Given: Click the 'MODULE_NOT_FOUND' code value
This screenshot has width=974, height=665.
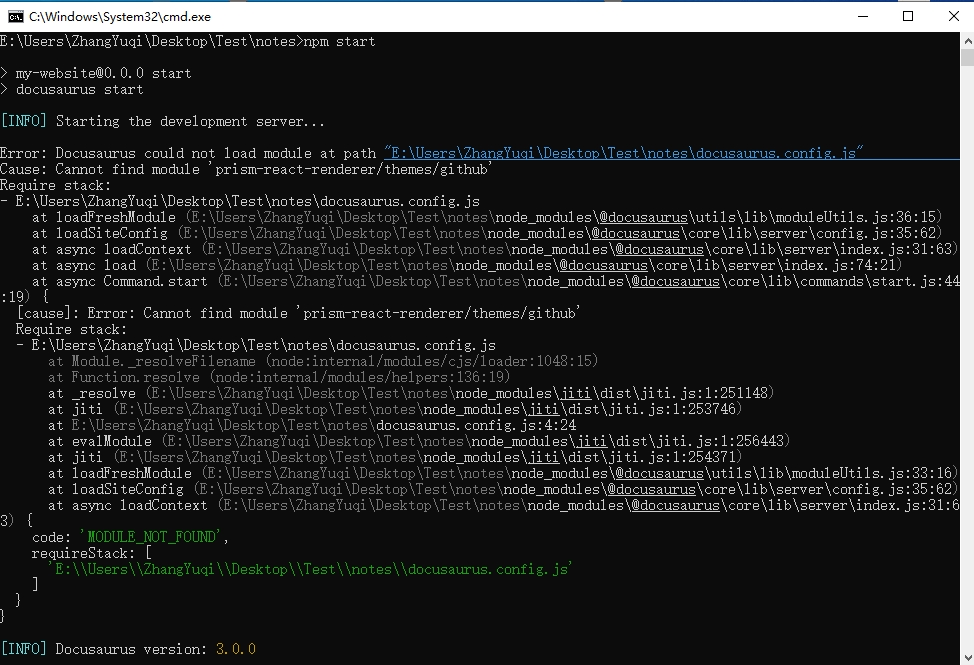Looking at the screenshot, I should click(x=151, y=537).
